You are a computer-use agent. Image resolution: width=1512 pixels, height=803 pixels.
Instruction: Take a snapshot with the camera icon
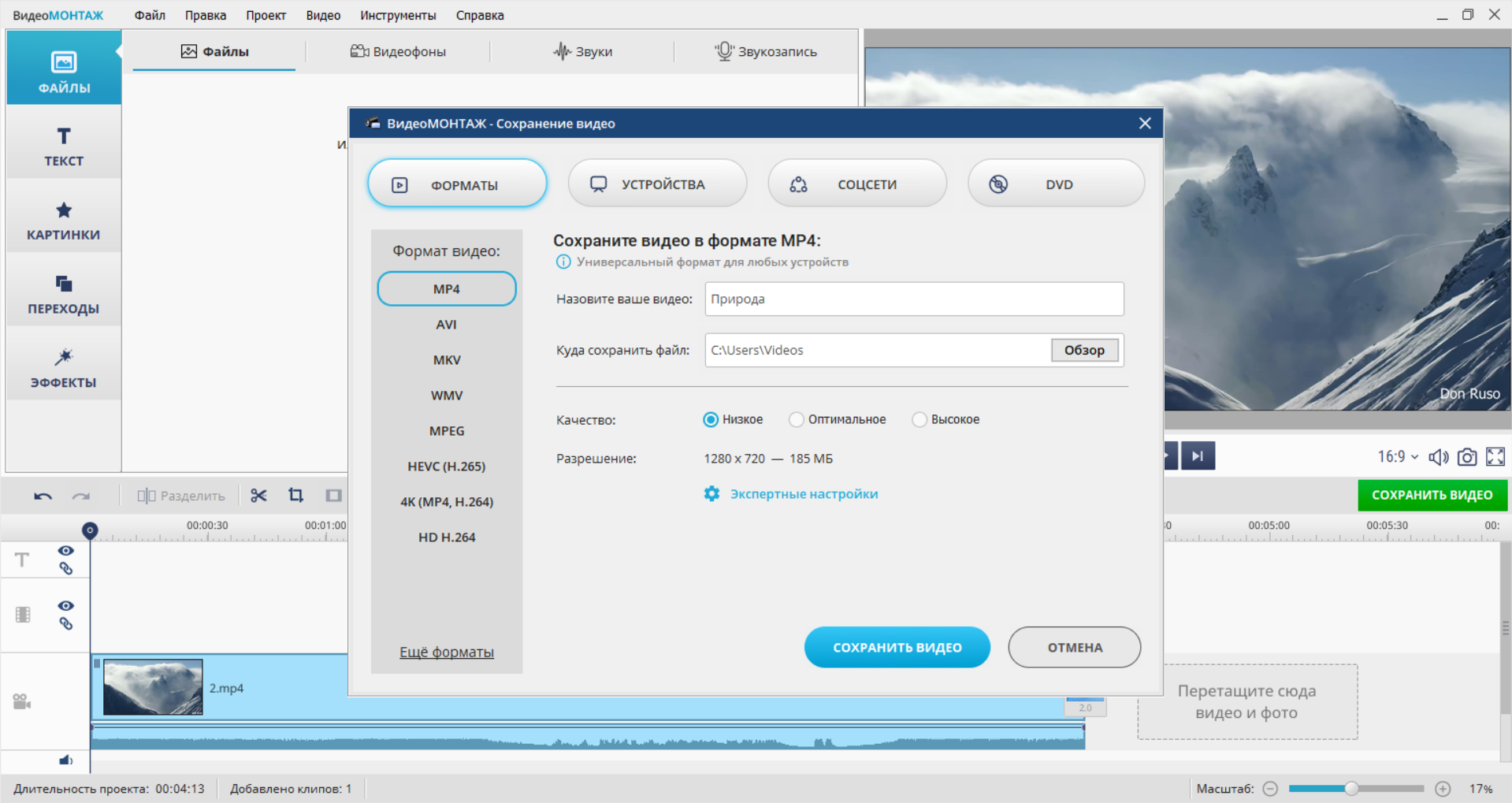(x=1466, y=457)
